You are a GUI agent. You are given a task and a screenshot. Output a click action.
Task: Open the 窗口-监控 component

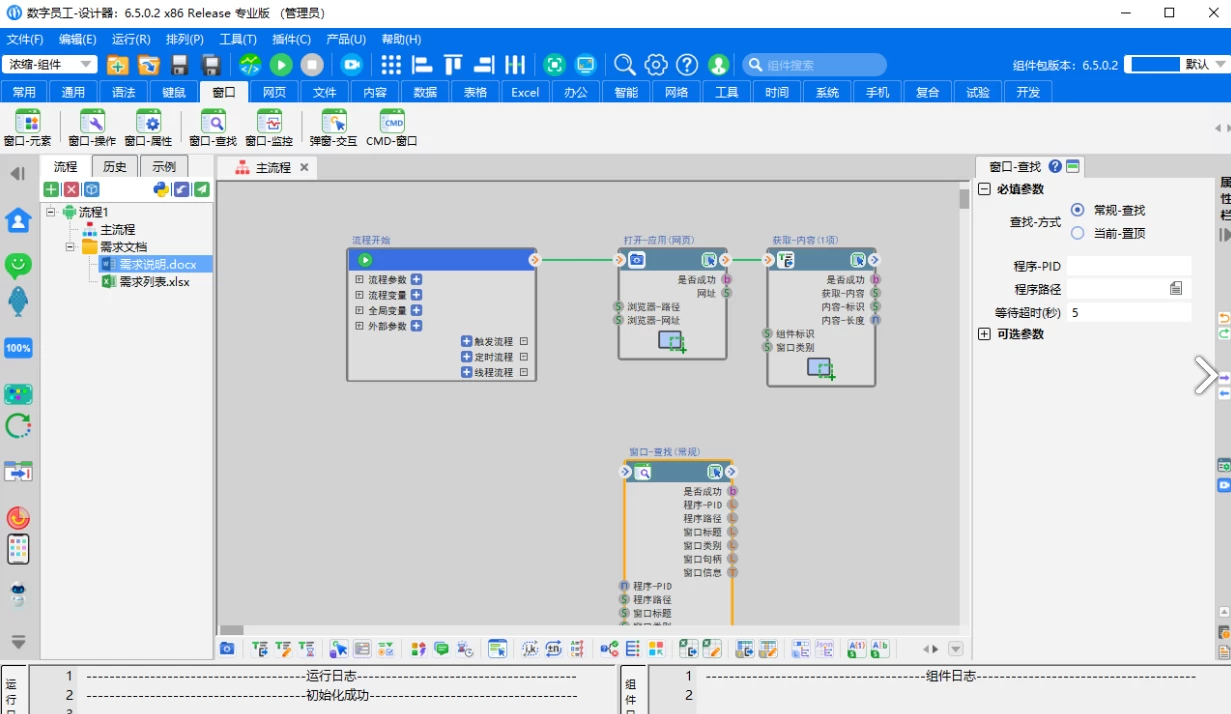[269, 122]
